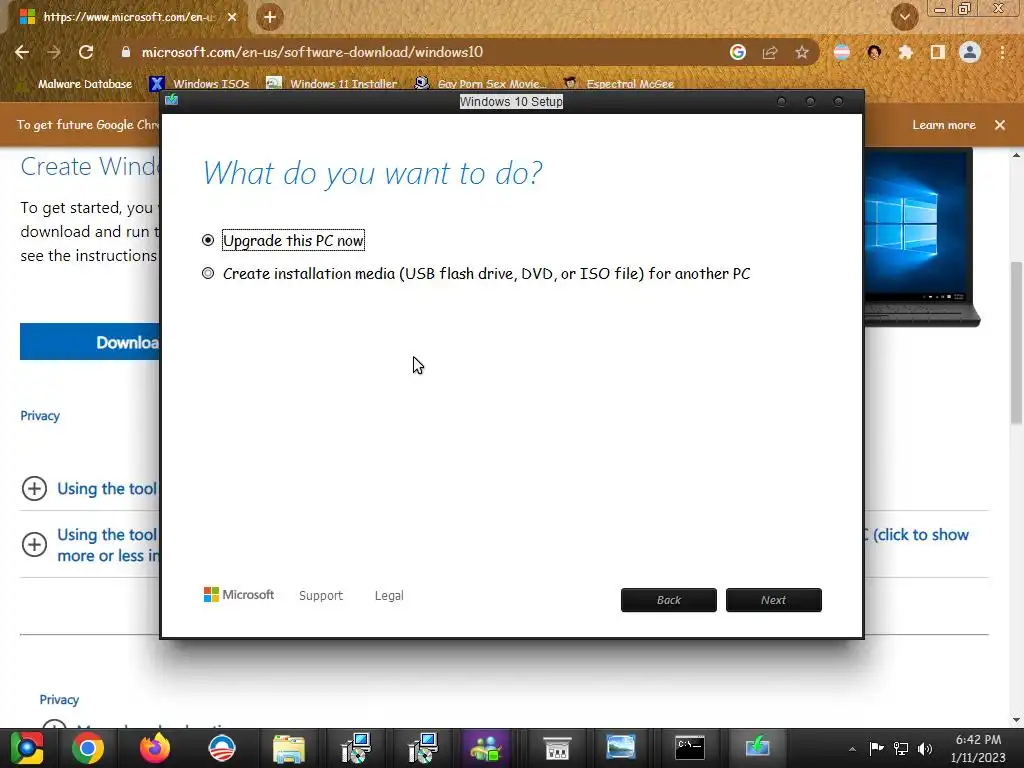Reload the Microsoft download page
The height and width of the screenshot is (768, 1024).
pos(86,52)
